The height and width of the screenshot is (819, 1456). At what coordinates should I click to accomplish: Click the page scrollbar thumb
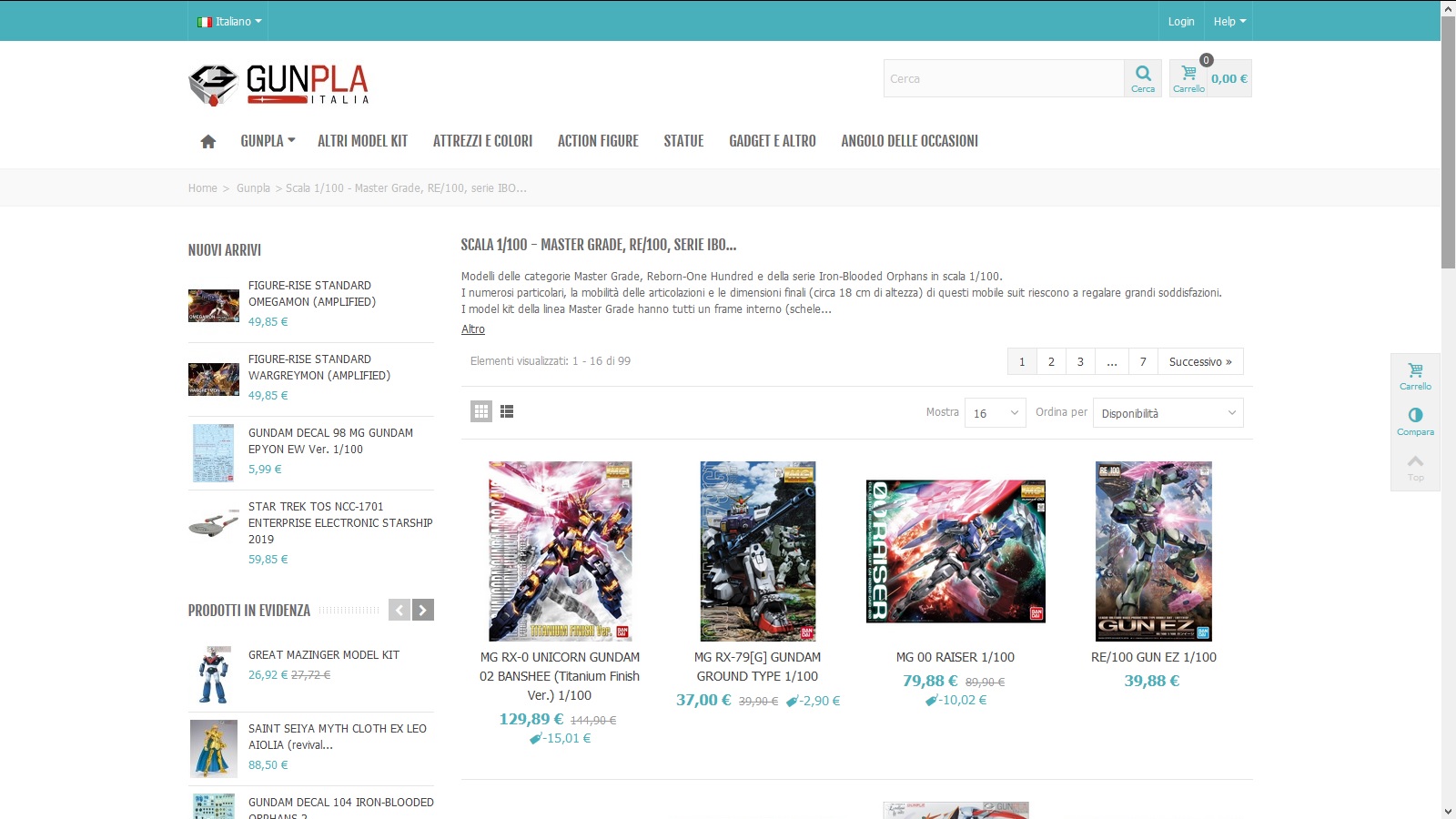[1448, 142]
